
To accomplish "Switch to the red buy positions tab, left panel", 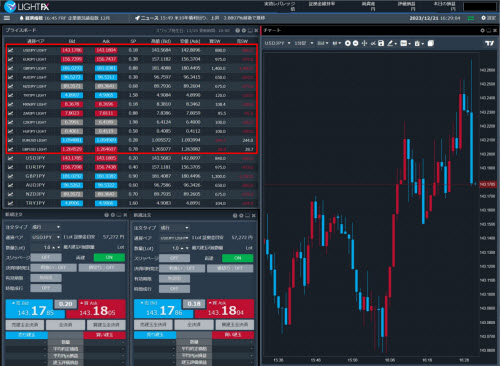I will pos(104,335).
